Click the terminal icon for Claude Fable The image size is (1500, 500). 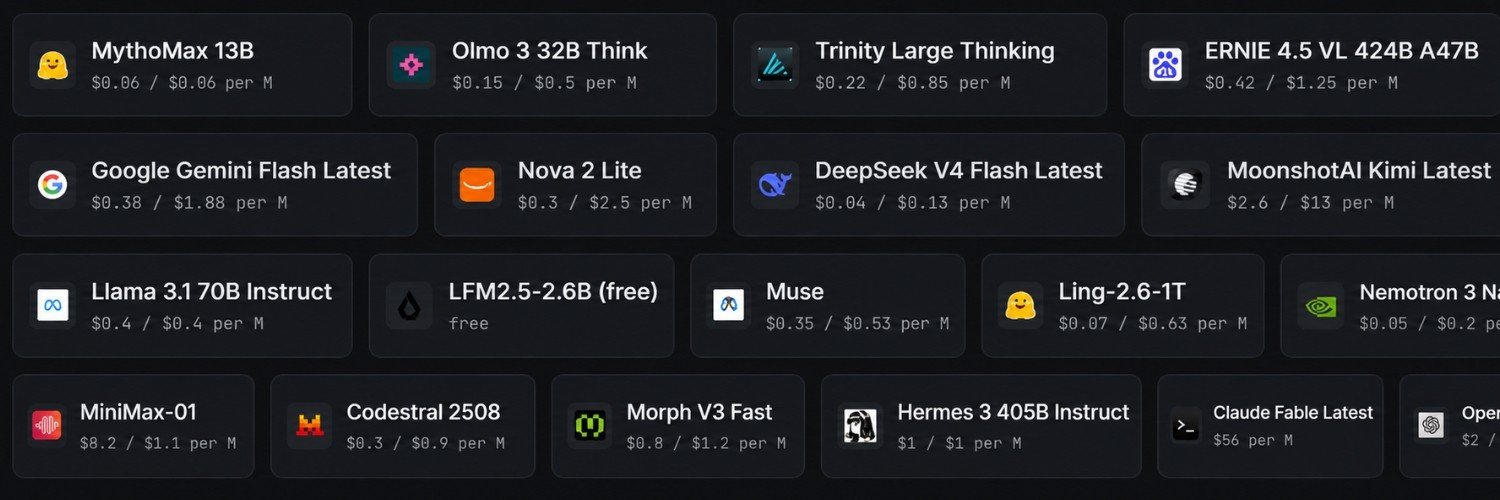[1186, 425]
